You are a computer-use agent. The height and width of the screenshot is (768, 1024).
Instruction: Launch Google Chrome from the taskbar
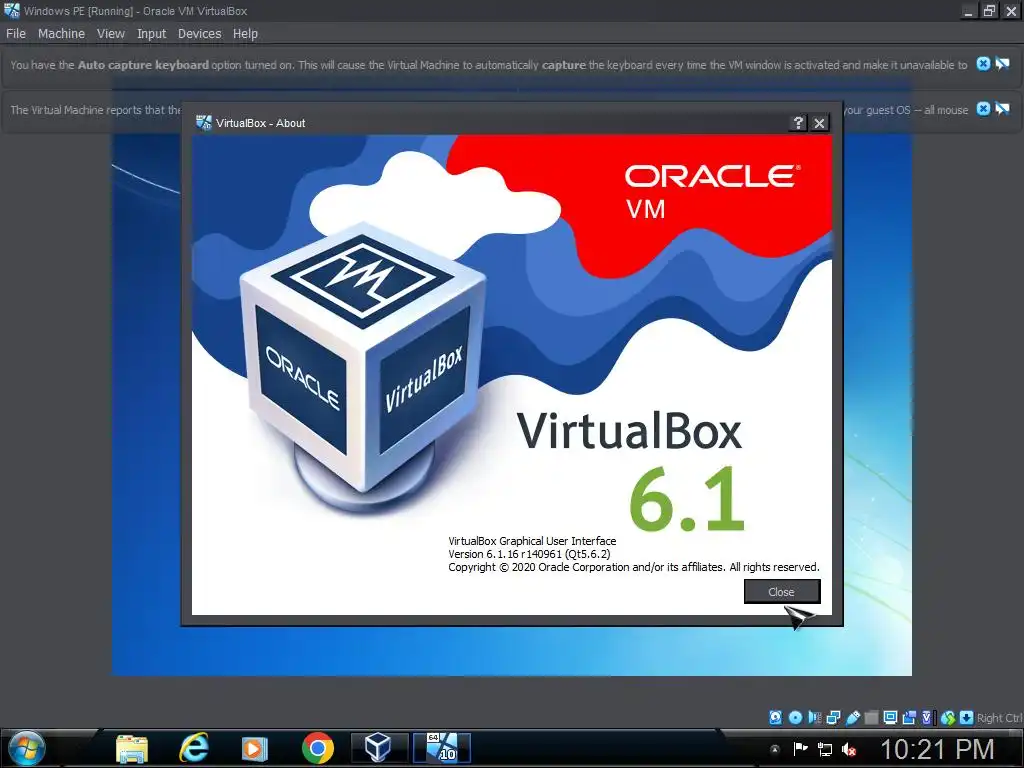point(318,748)
